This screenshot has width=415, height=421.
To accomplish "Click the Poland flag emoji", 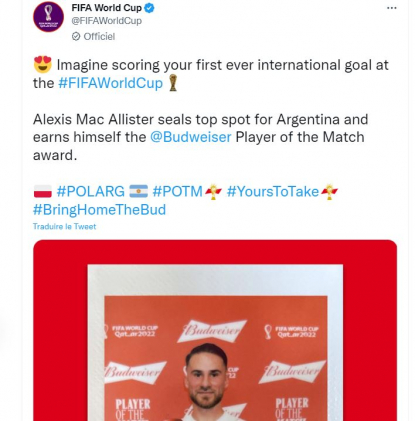I will (x=43, y=192).
